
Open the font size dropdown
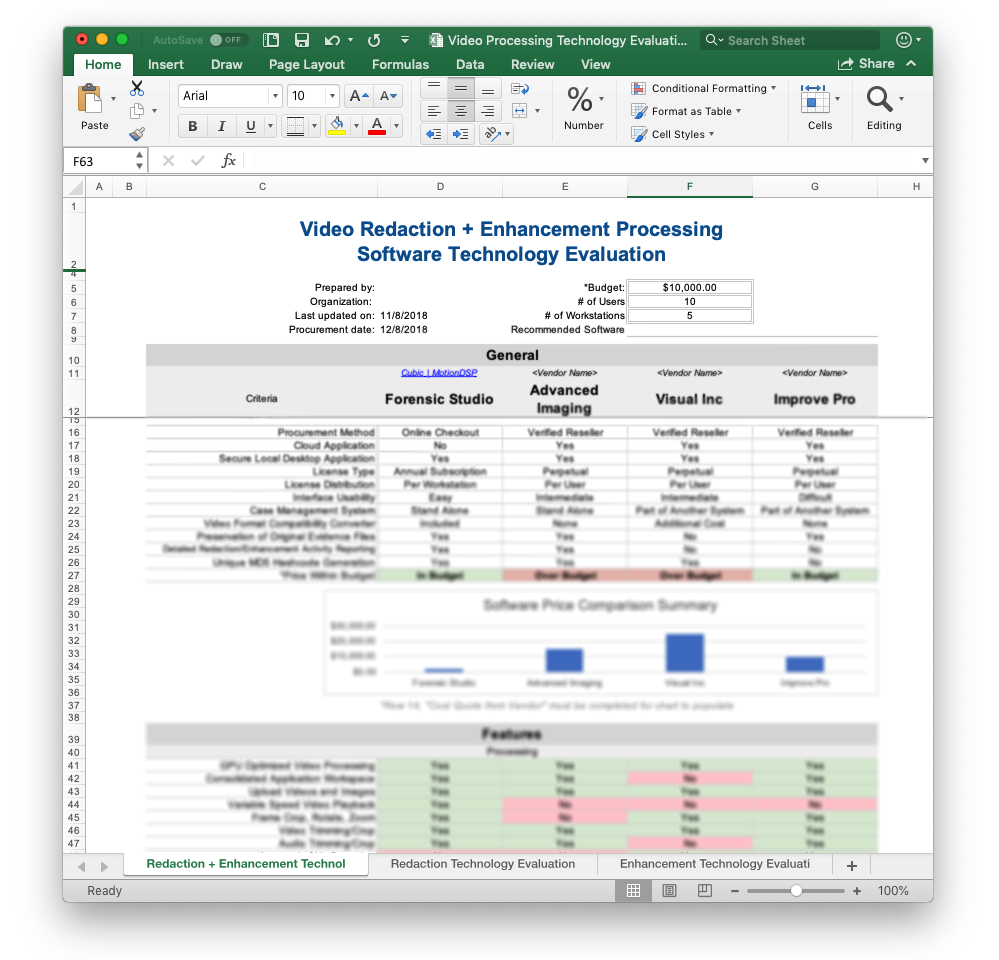(332, 96)
